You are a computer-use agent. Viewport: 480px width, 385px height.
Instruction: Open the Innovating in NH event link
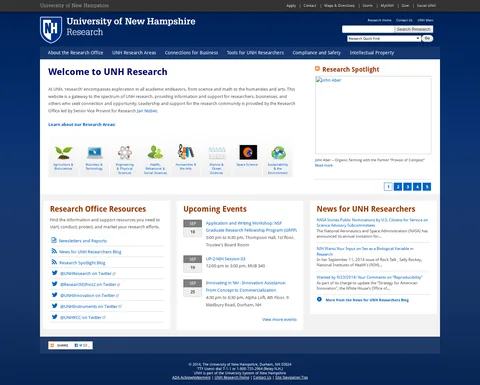pyautogui.click(x=246, y=286)
